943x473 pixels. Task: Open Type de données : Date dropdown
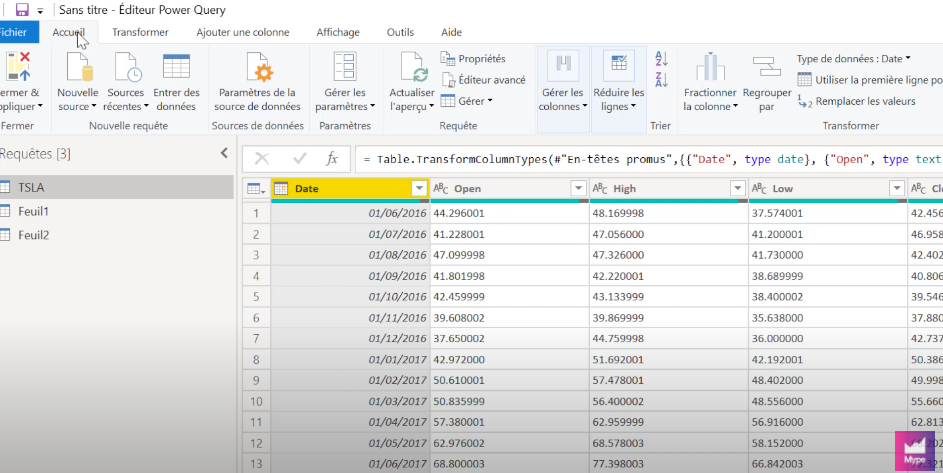[854, 58]
